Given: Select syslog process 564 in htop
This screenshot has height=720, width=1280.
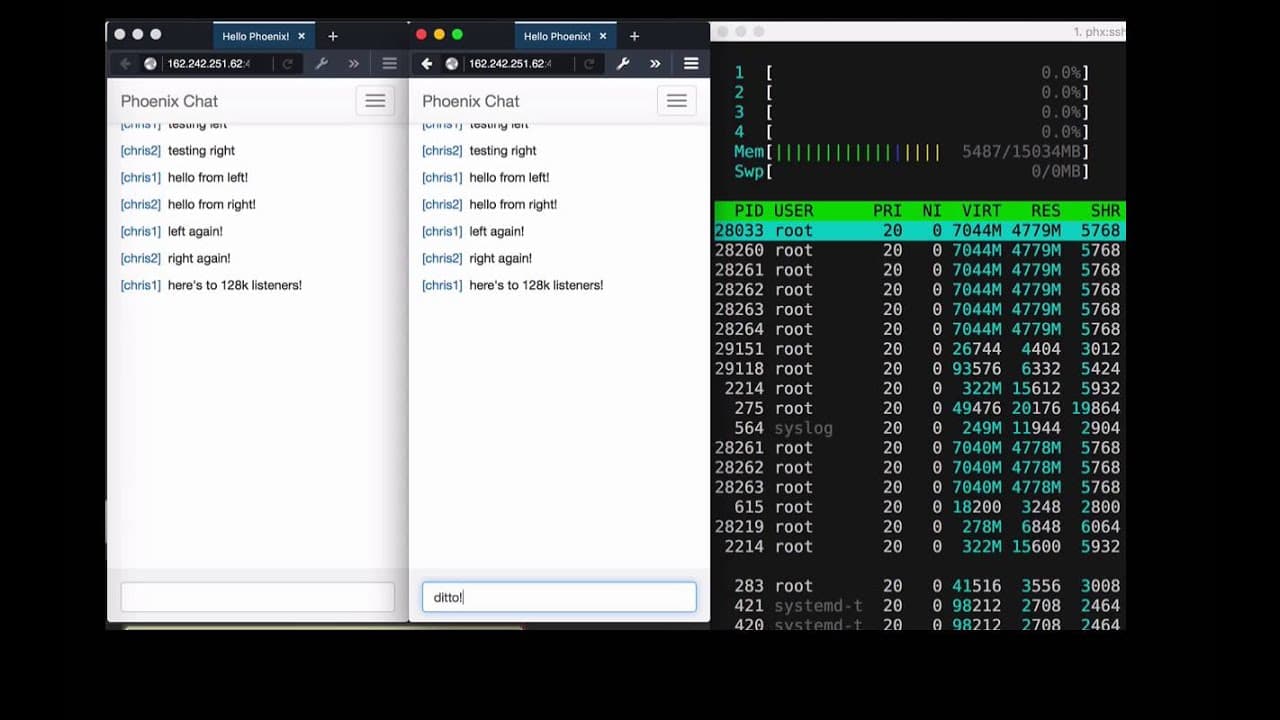Looking at the screenshot, I should 920,428.
